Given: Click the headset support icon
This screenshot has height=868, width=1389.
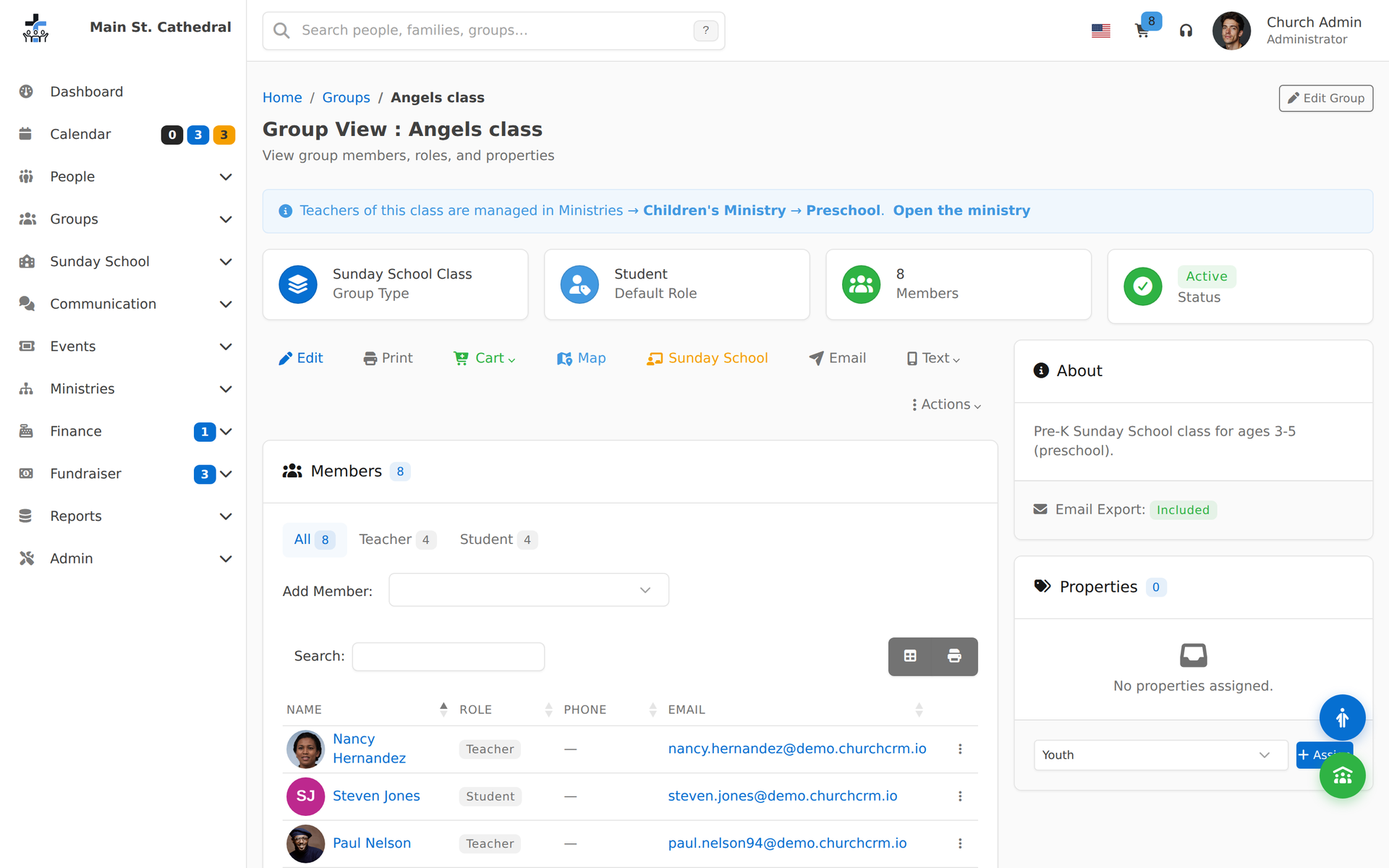Looking at the screenshot, I should point(1186,30).
